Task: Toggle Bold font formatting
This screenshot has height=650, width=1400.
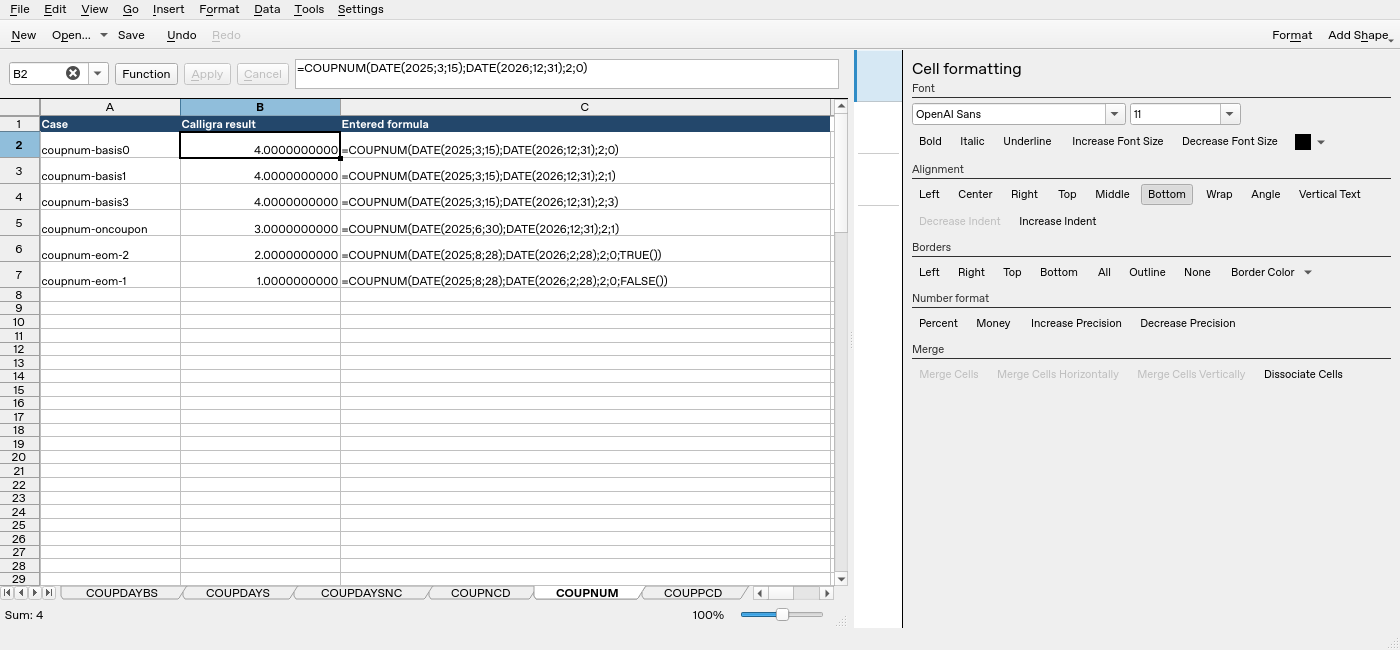Action: (930, 141)
